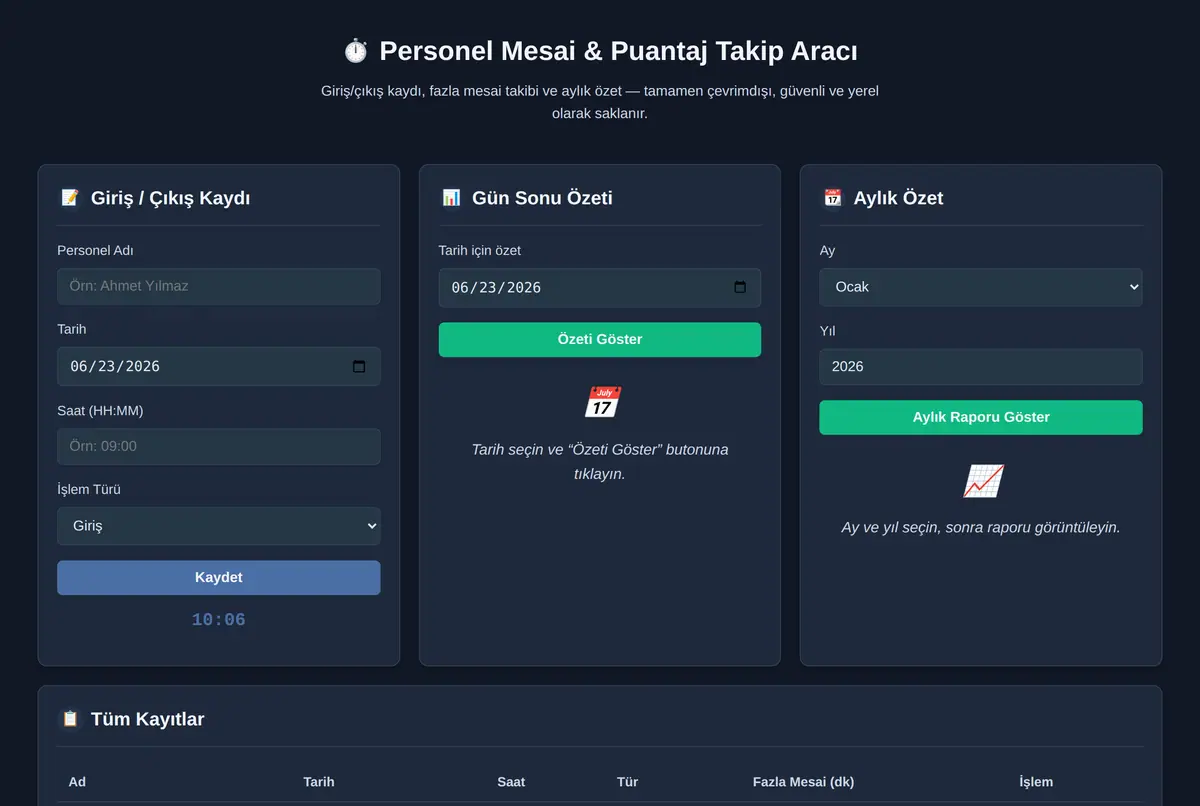Click the calendar icon beside Aylık Özet heading
Screen dimensions: 1200x806
(x=832, y=198)
